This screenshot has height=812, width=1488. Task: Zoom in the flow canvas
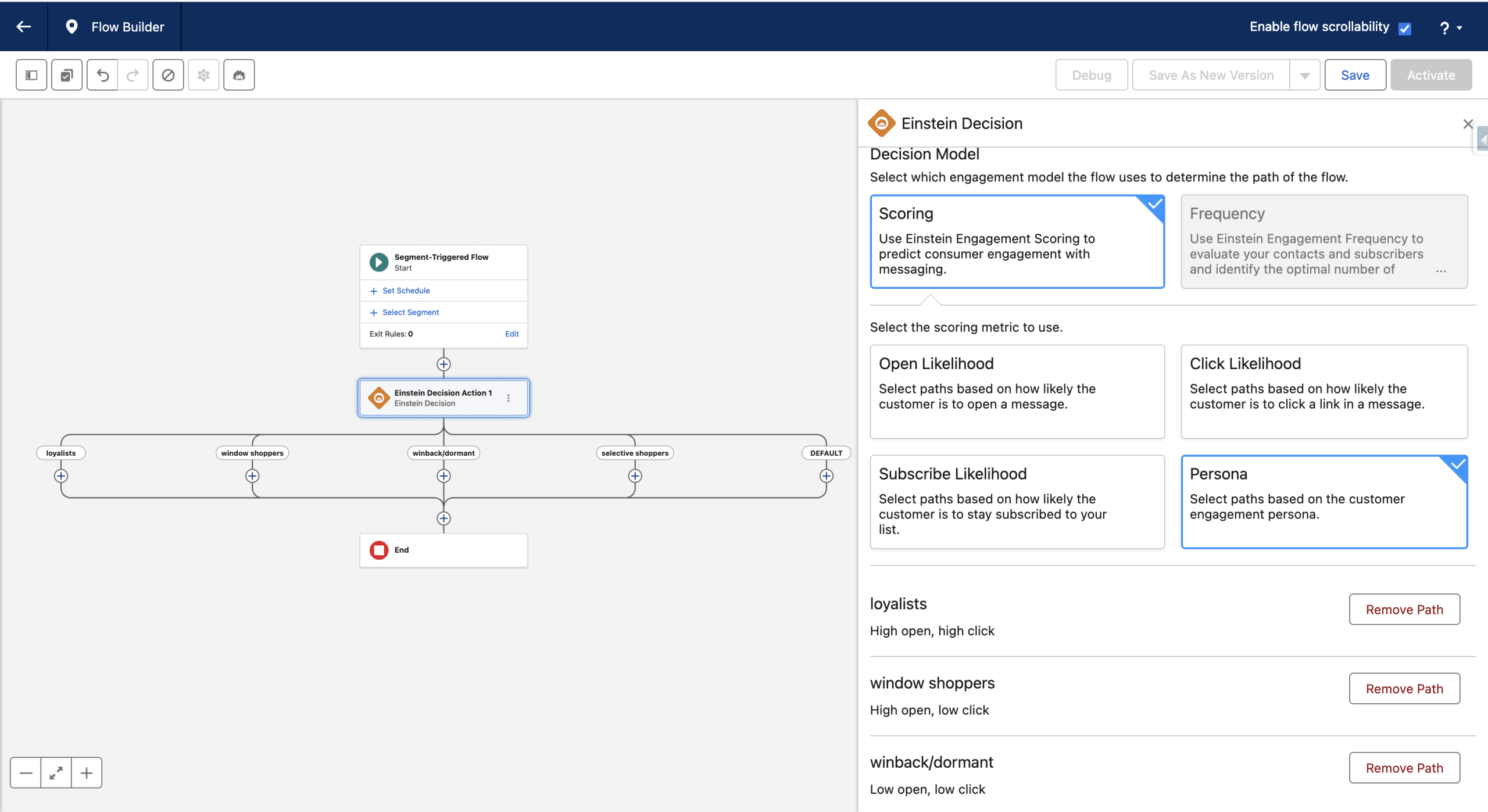point(87,772)
